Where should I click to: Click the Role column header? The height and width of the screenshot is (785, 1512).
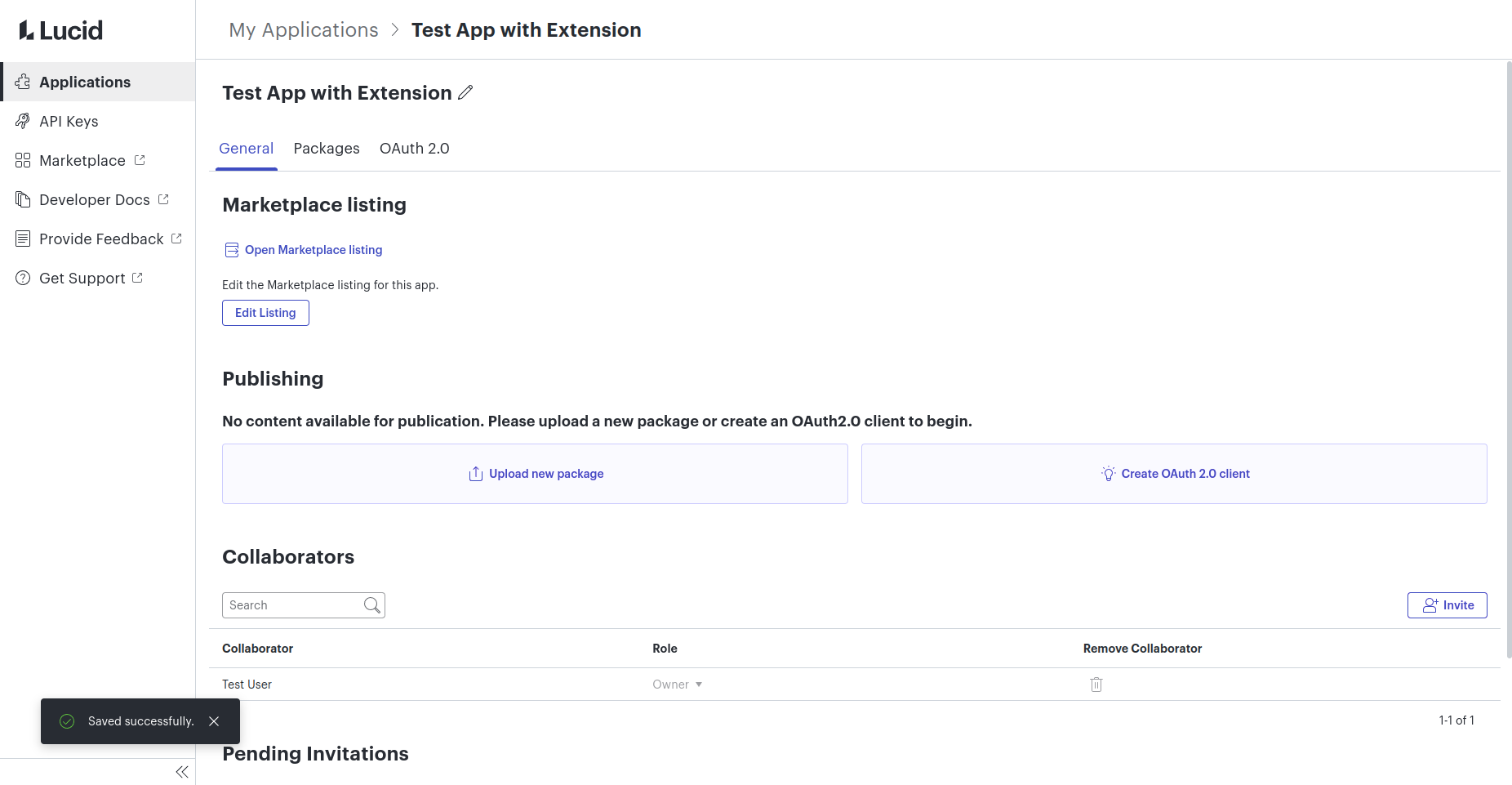pyautogui.click(x=665, y=649)
